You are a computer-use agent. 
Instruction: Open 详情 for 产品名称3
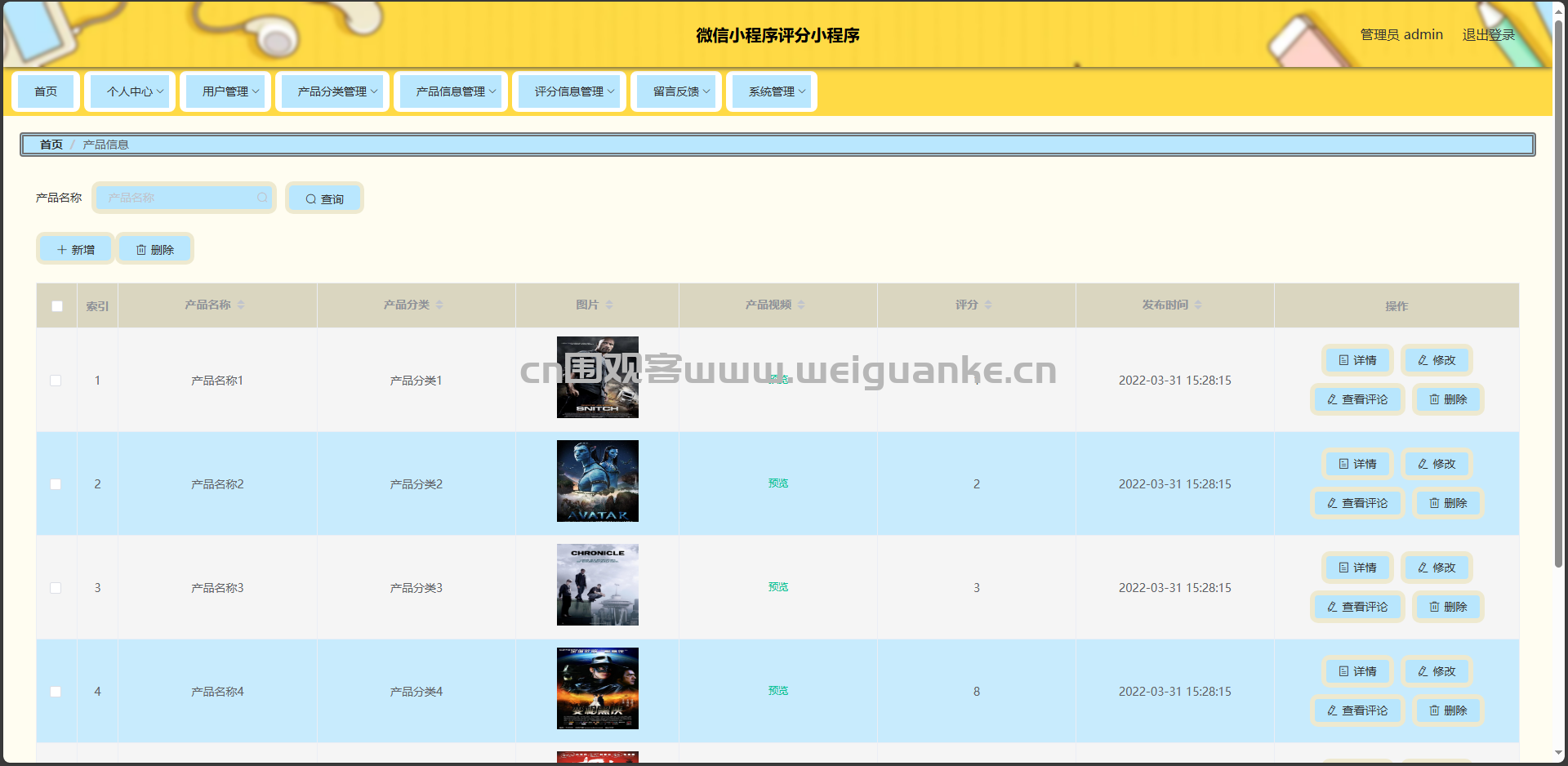point(1357,568)
